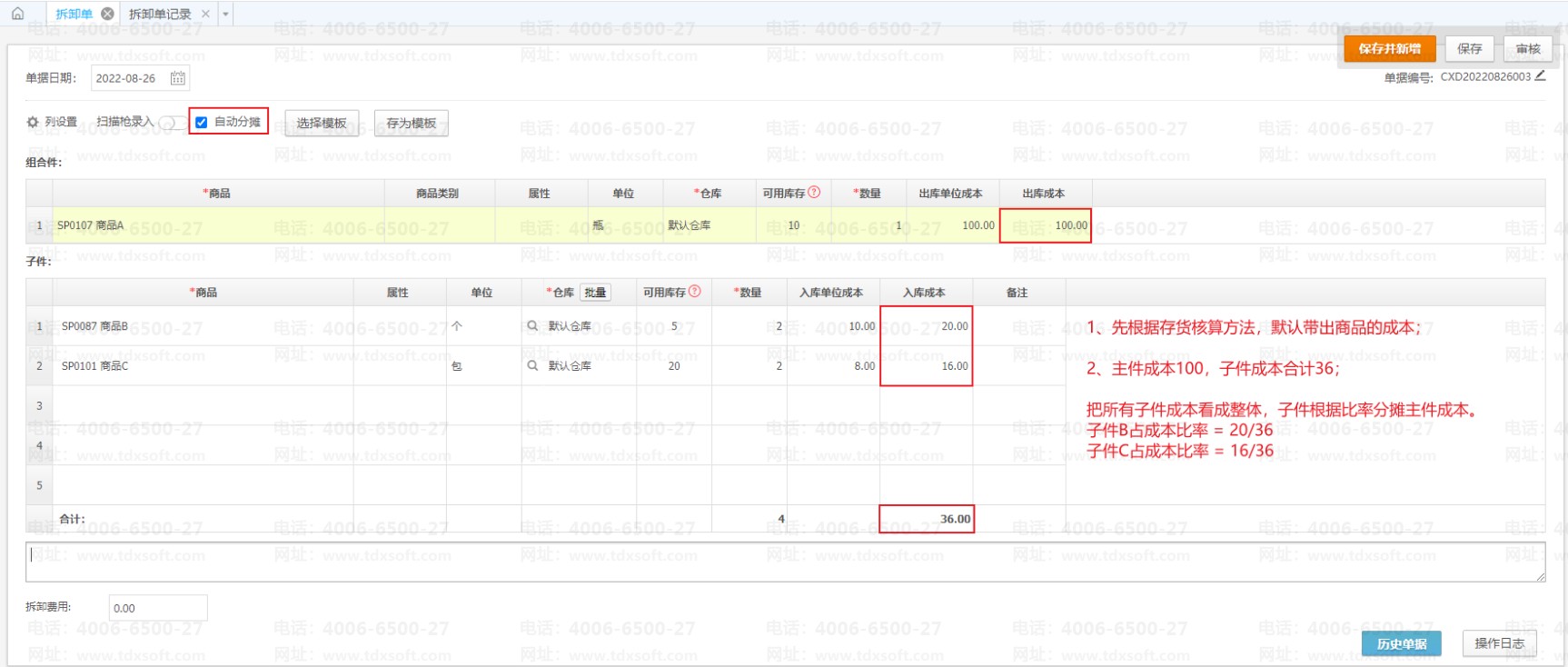Click the 拆卸费用 input field
Viewport: 1568px width, 667px height.
point(158,608)
